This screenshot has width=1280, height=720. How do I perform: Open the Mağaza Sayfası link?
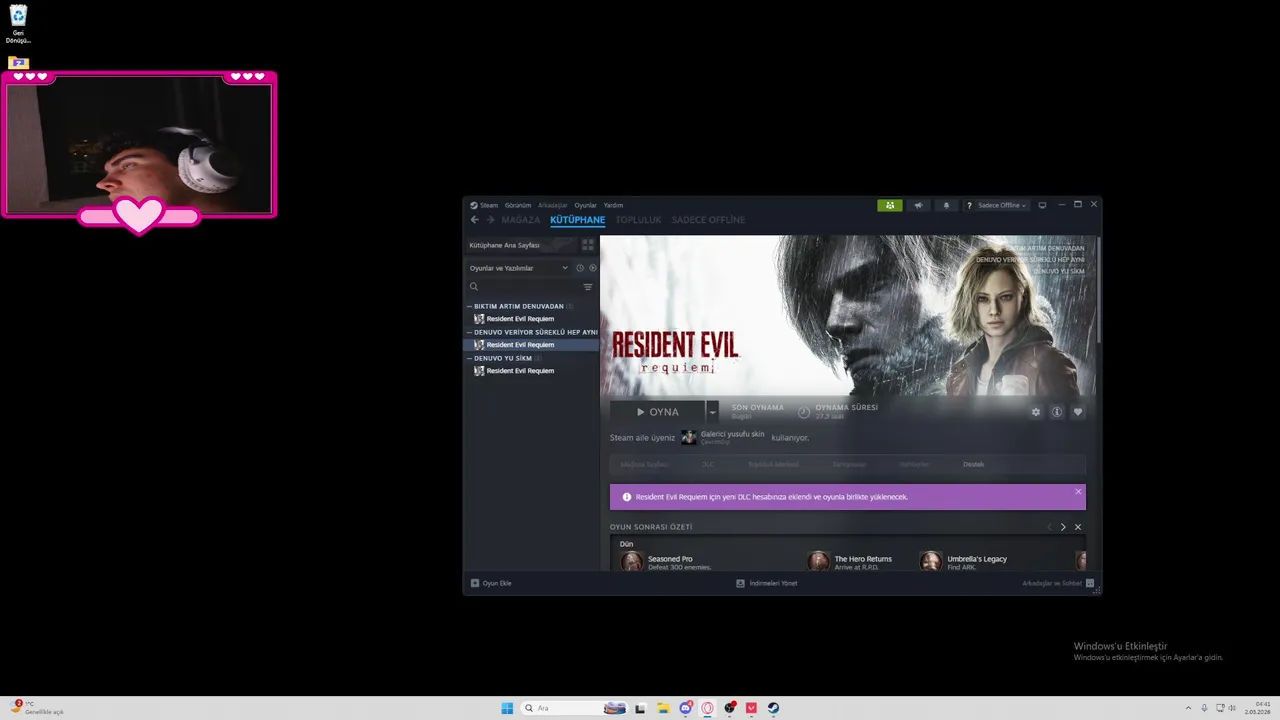click(x=644, y=464)
